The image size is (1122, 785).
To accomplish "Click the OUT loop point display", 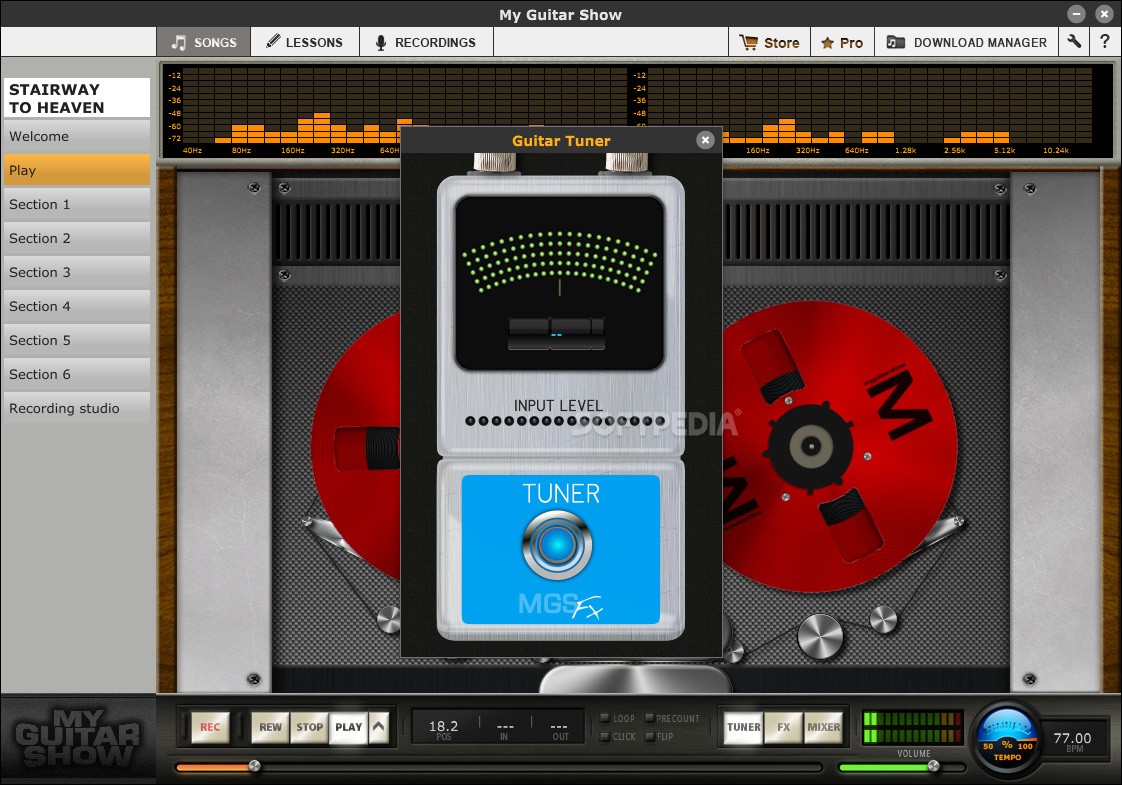I will (560, 729).
